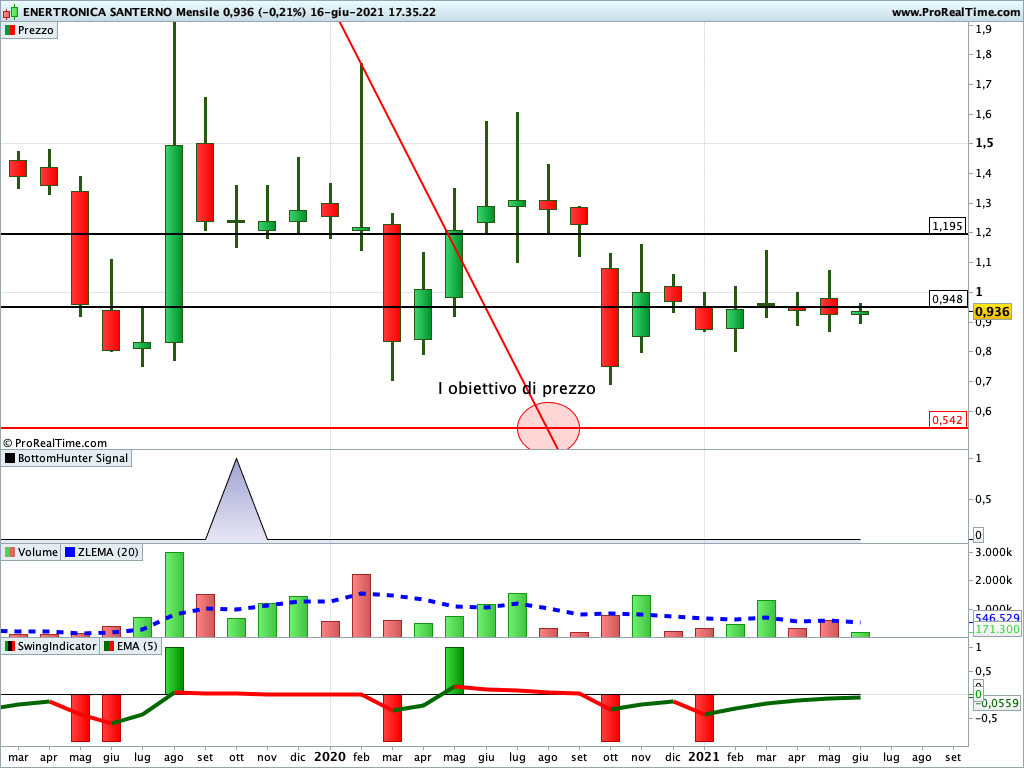This screenshot has width=1024, height=768.
Task: Select the red price target circle
Action: tap(548, 427)
